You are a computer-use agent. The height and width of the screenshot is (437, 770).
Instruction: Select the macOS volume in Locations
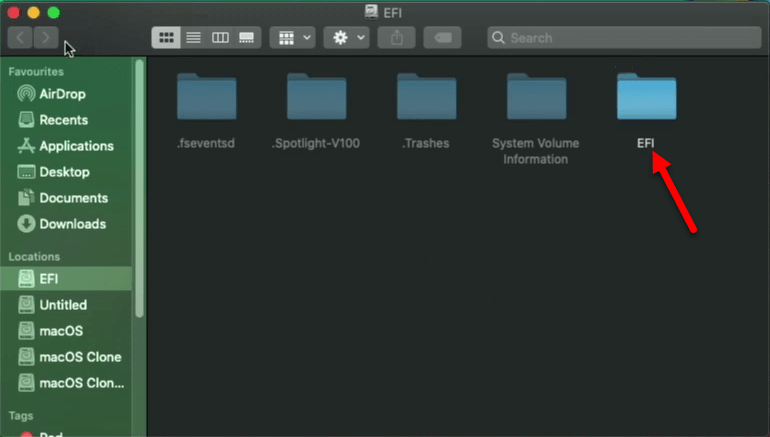pyautogui.click(x=66, y=330)
